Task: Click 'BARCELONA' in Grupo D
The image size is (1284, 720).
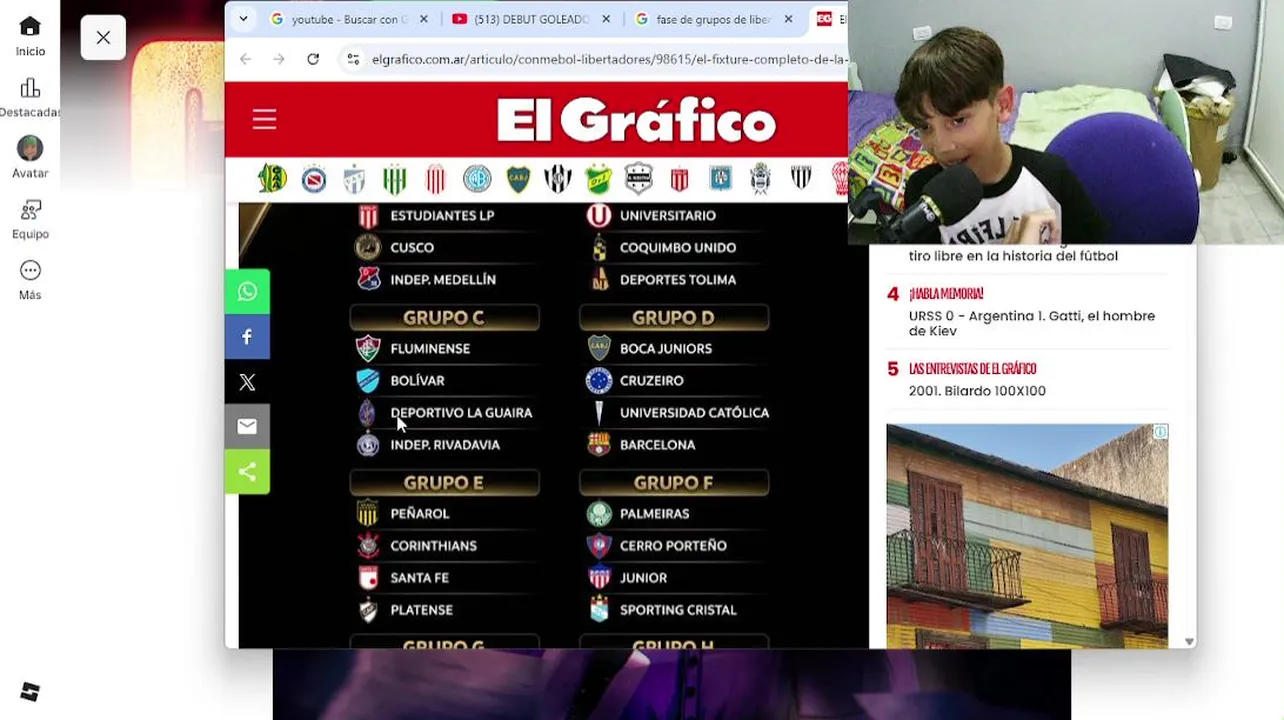Action: pos(657,445)
